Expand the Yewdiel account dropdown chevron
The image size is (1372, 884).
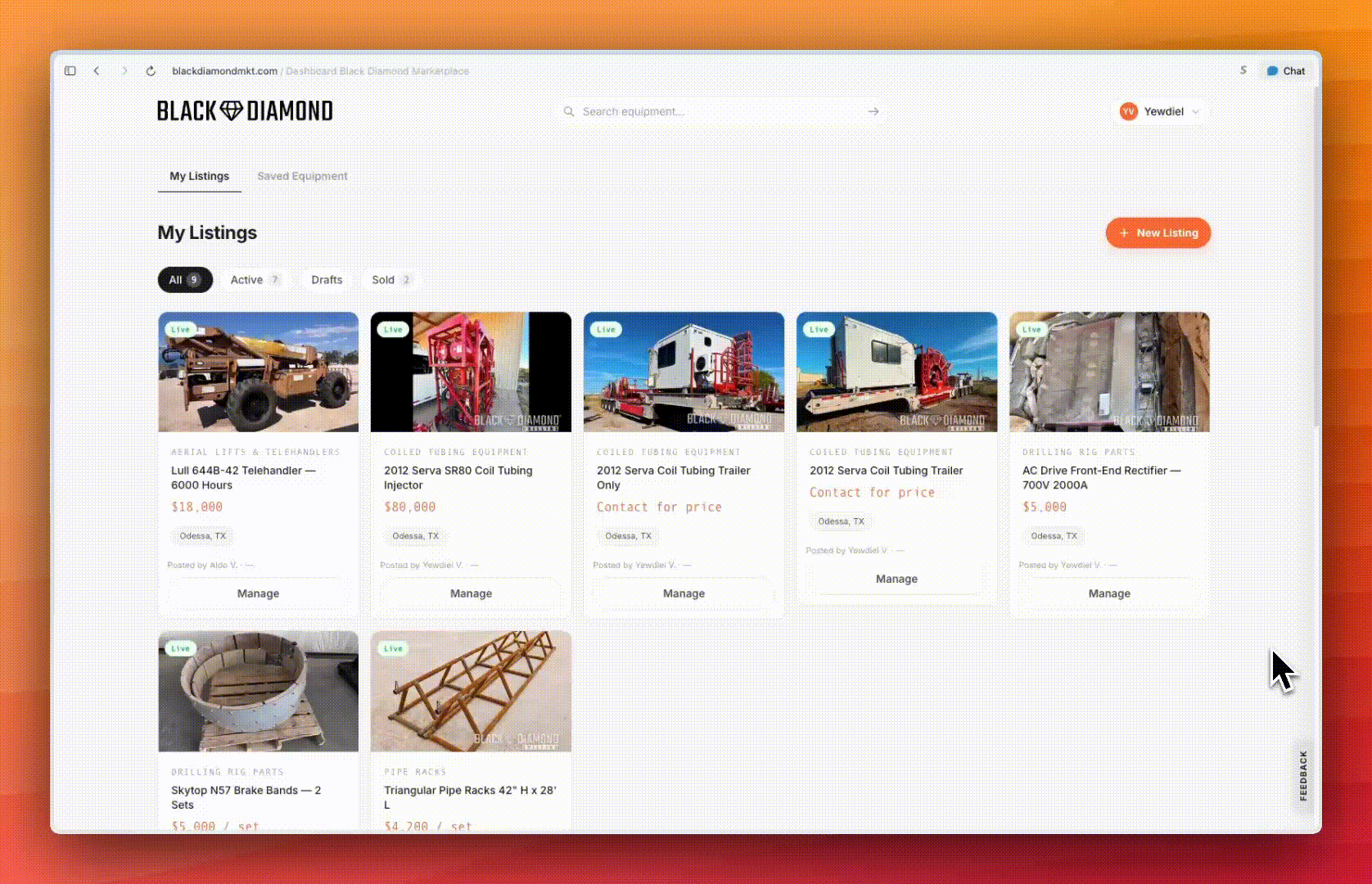click(1196, 112)
